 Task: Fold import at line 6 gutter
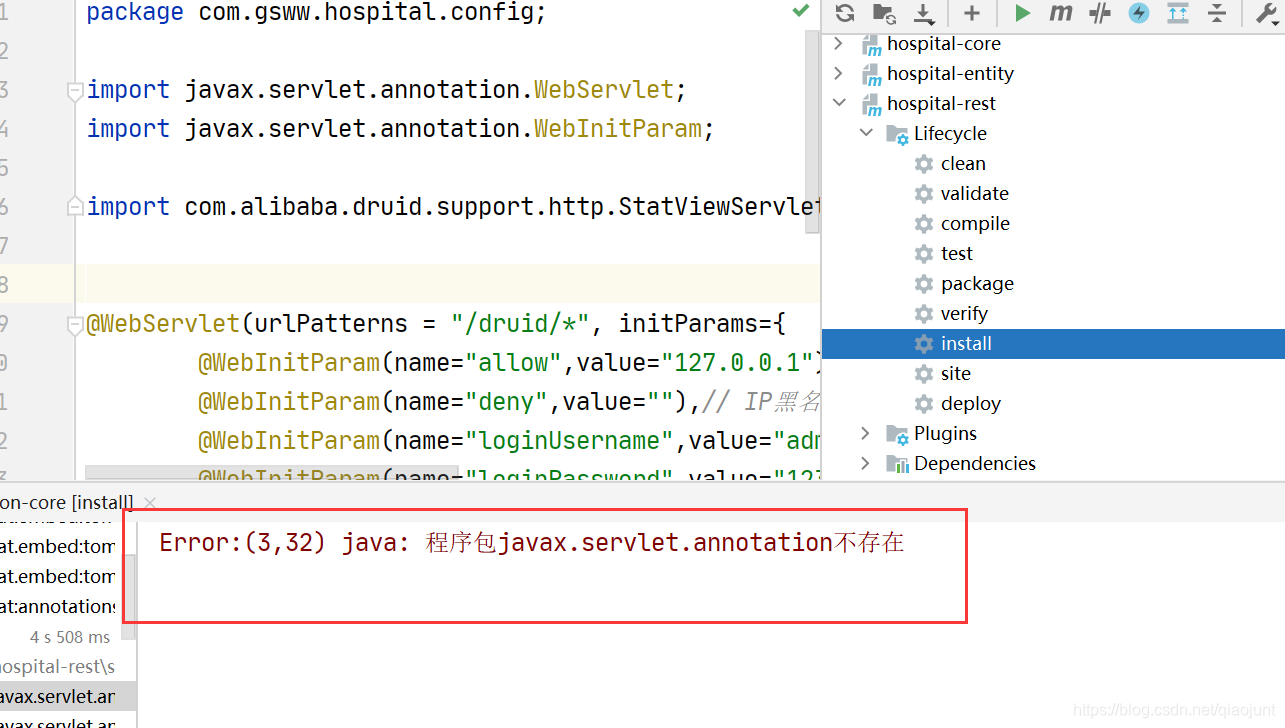coord(74,207)
